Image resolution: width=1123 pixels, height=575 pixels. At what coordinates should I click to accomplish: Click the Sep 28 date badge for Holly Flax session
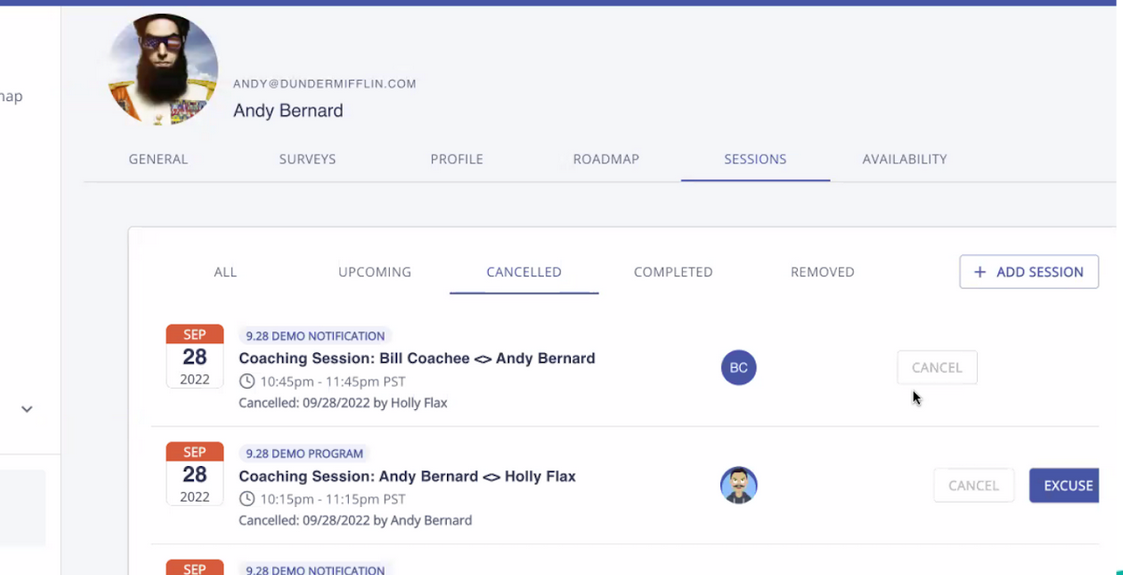tap(195, 474)
